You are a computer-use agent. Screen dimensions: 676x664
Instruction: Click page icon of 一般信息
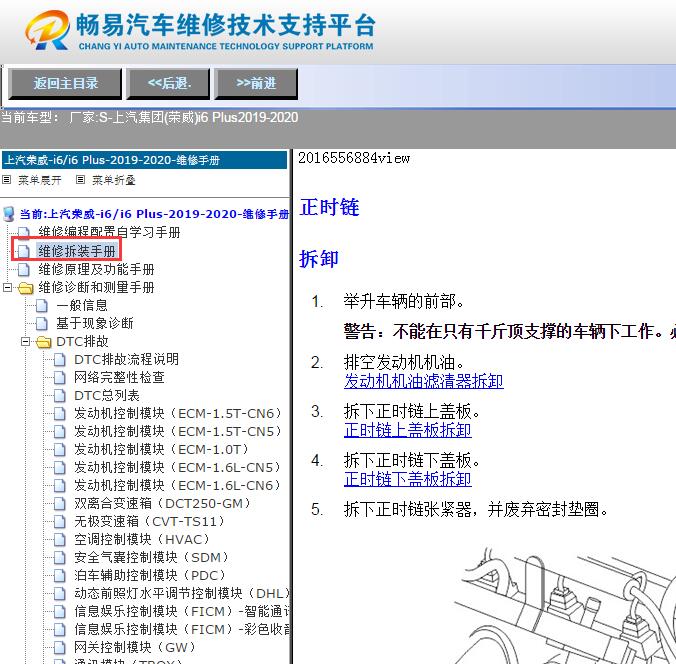(x=42, y=305)
